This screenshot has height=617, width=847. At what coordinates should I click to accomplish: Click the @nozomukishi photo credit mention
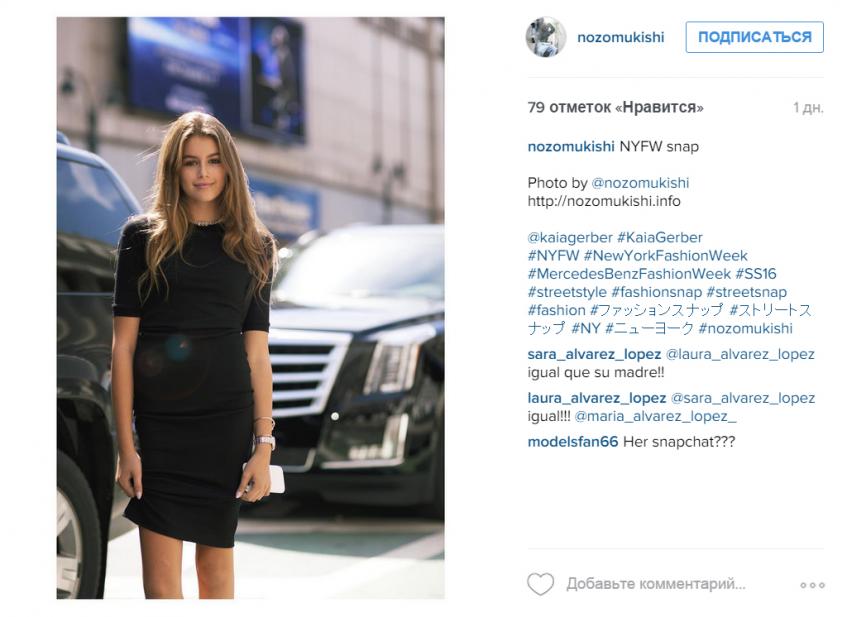pyautogui.click(x=640, y=183)
